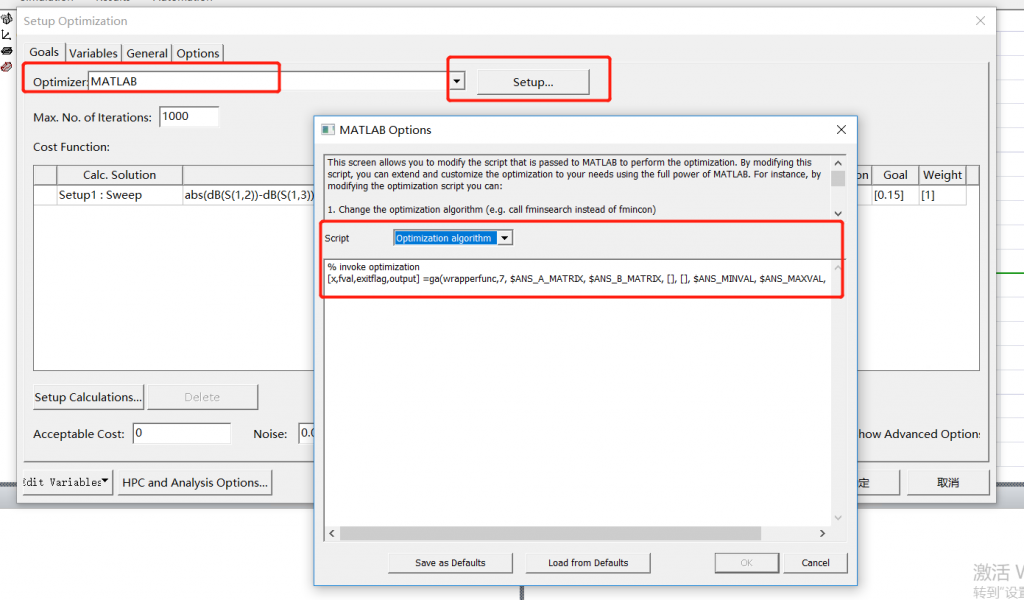Click the top icon in left toolbar
The height and width of the screenshot is (600, 1024).
pyautogui.click(x=7, y=19)
